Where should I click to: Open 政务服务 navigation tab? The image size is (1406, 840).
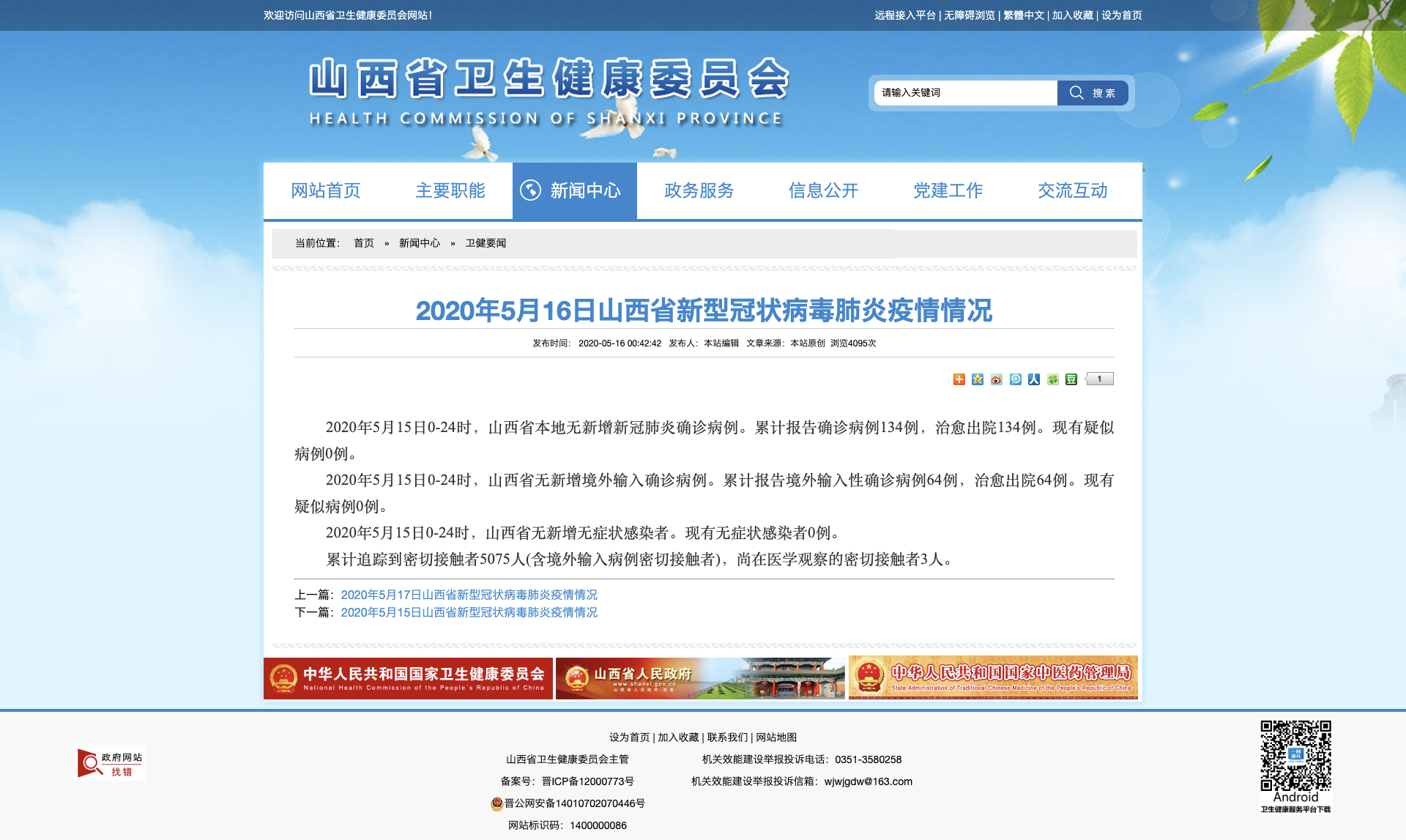coord(699,190)
